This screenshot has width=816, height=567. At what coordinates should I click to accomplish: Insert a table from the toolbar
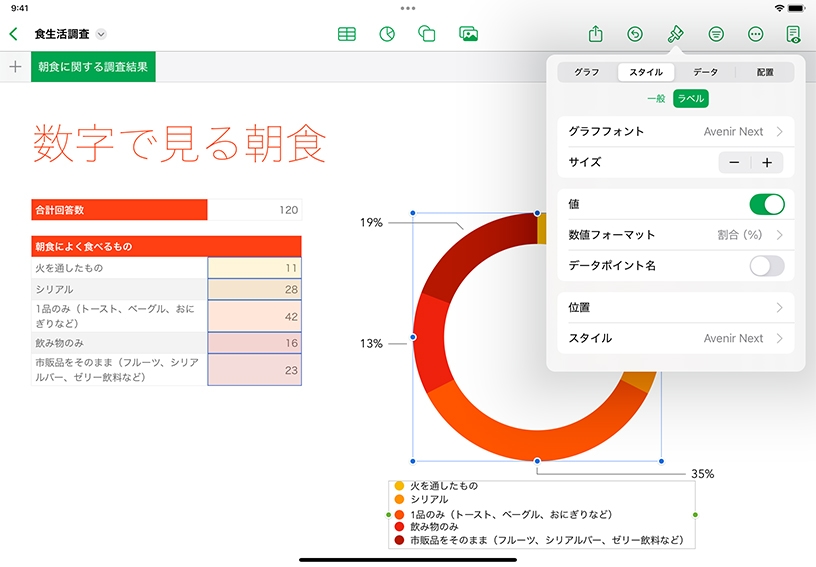point(347,34)
